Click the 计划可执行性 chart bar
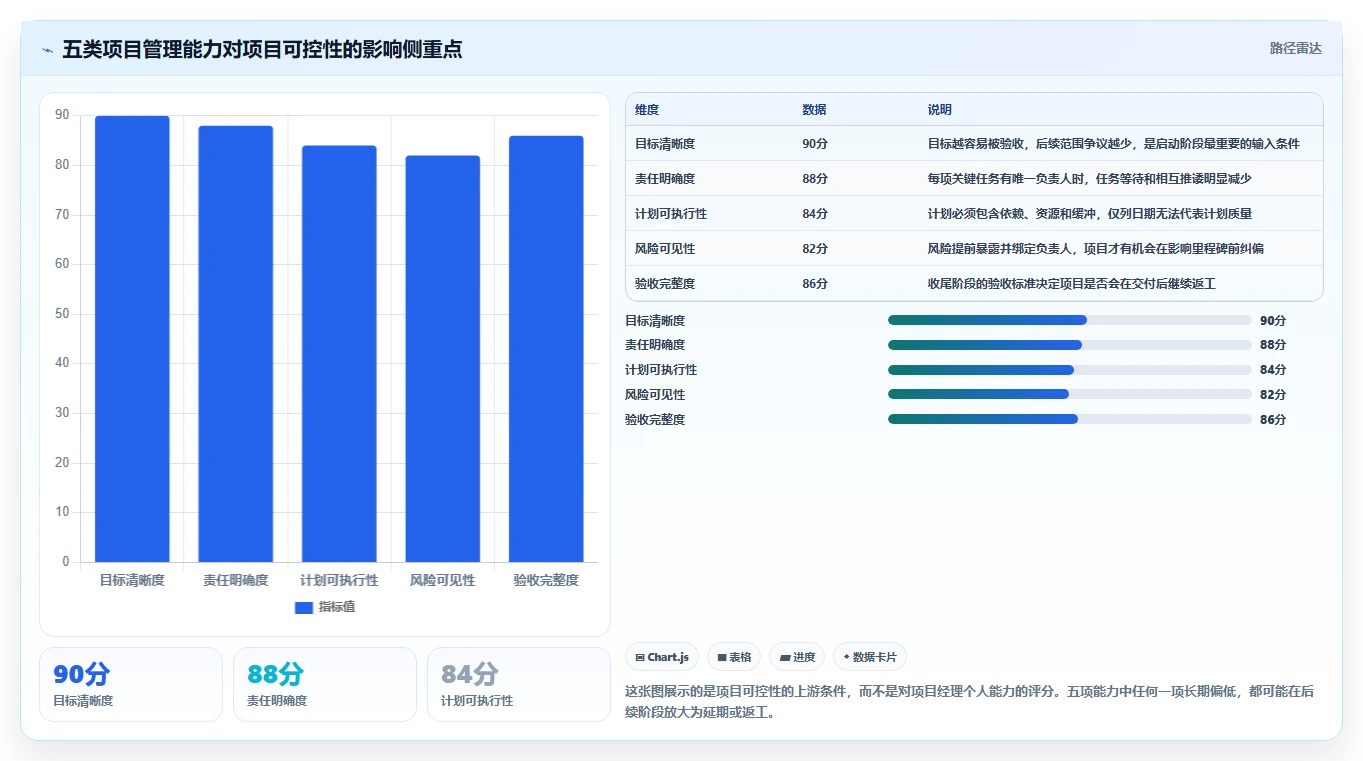Screen dimensions: 1363x761 pos(339,354)
